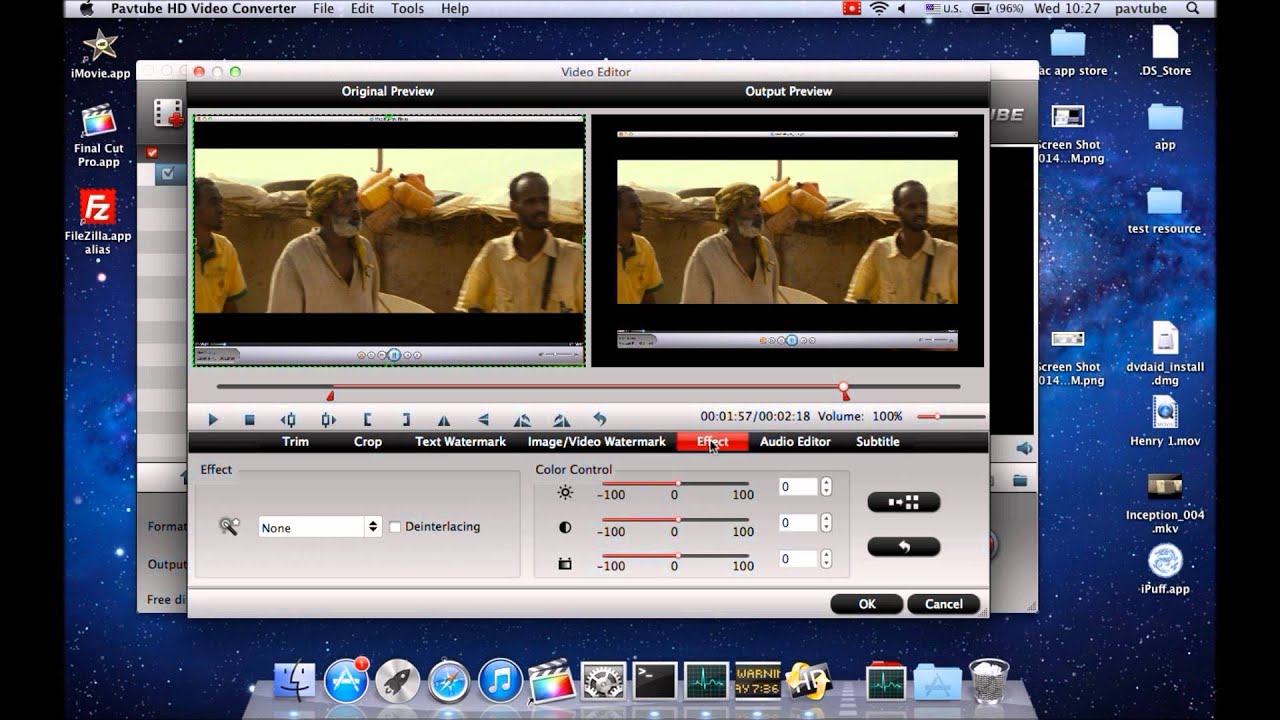Select the iMovie.app desktop icon
1280x720 pixels.
(100, 54)
